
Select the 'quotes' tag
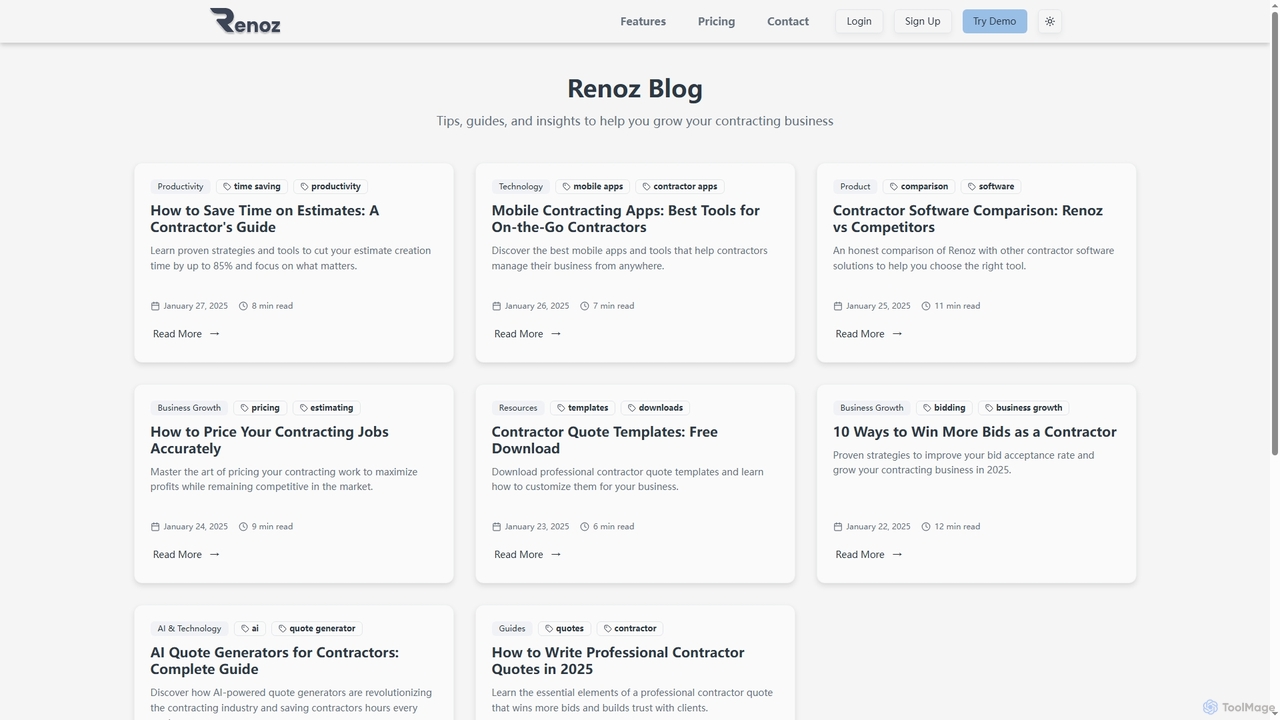565,629
